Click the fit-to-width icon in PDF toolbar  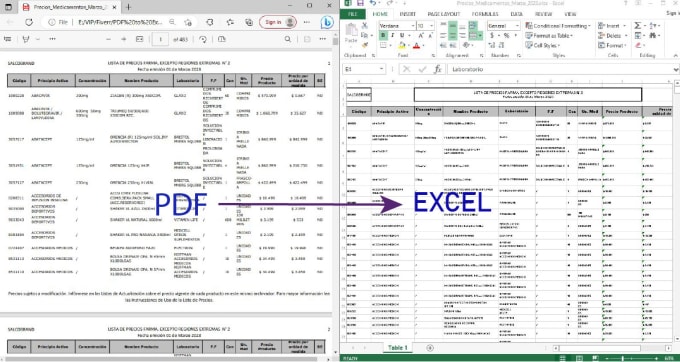point(139,39)
